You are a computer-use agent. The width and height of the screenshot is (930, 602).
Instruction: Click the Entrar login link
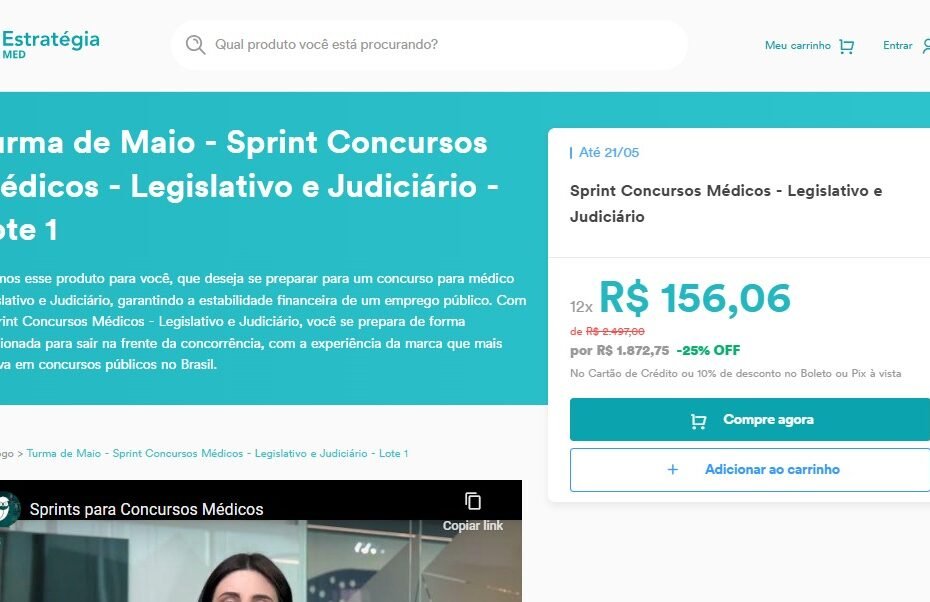897,46
